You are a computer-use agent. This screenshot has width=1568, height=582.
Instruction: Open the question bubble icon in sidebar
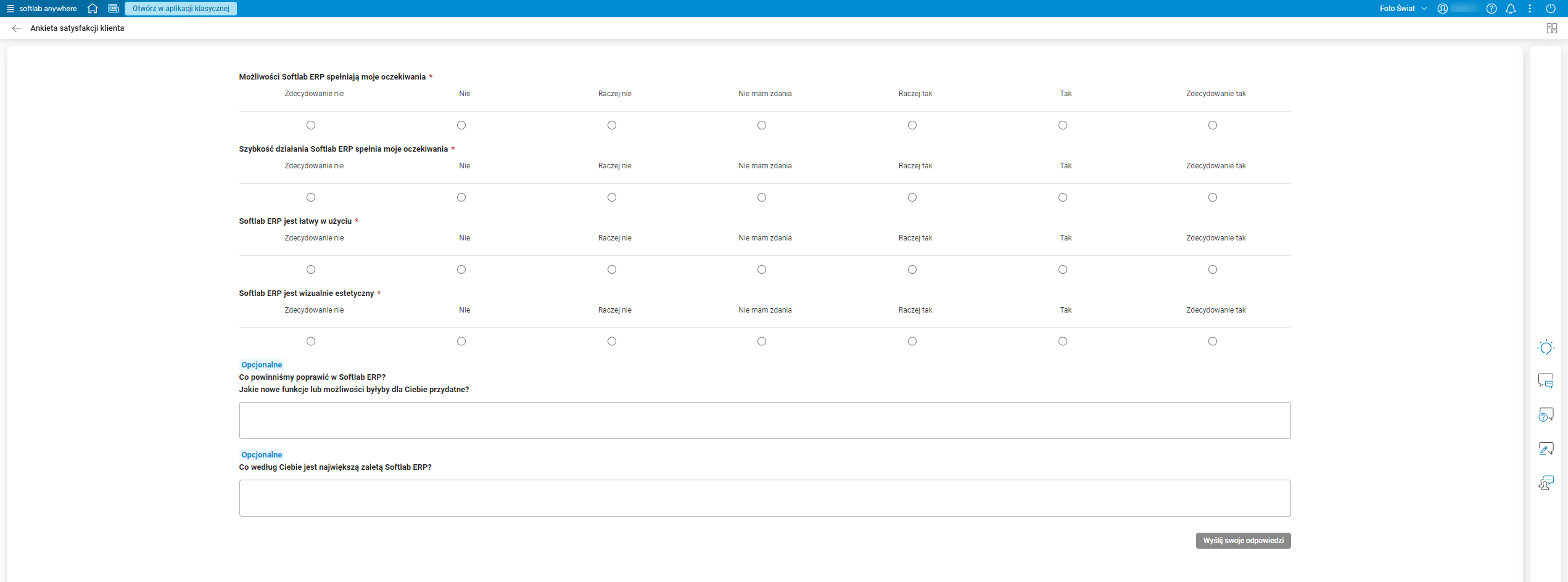(1546, 415)
